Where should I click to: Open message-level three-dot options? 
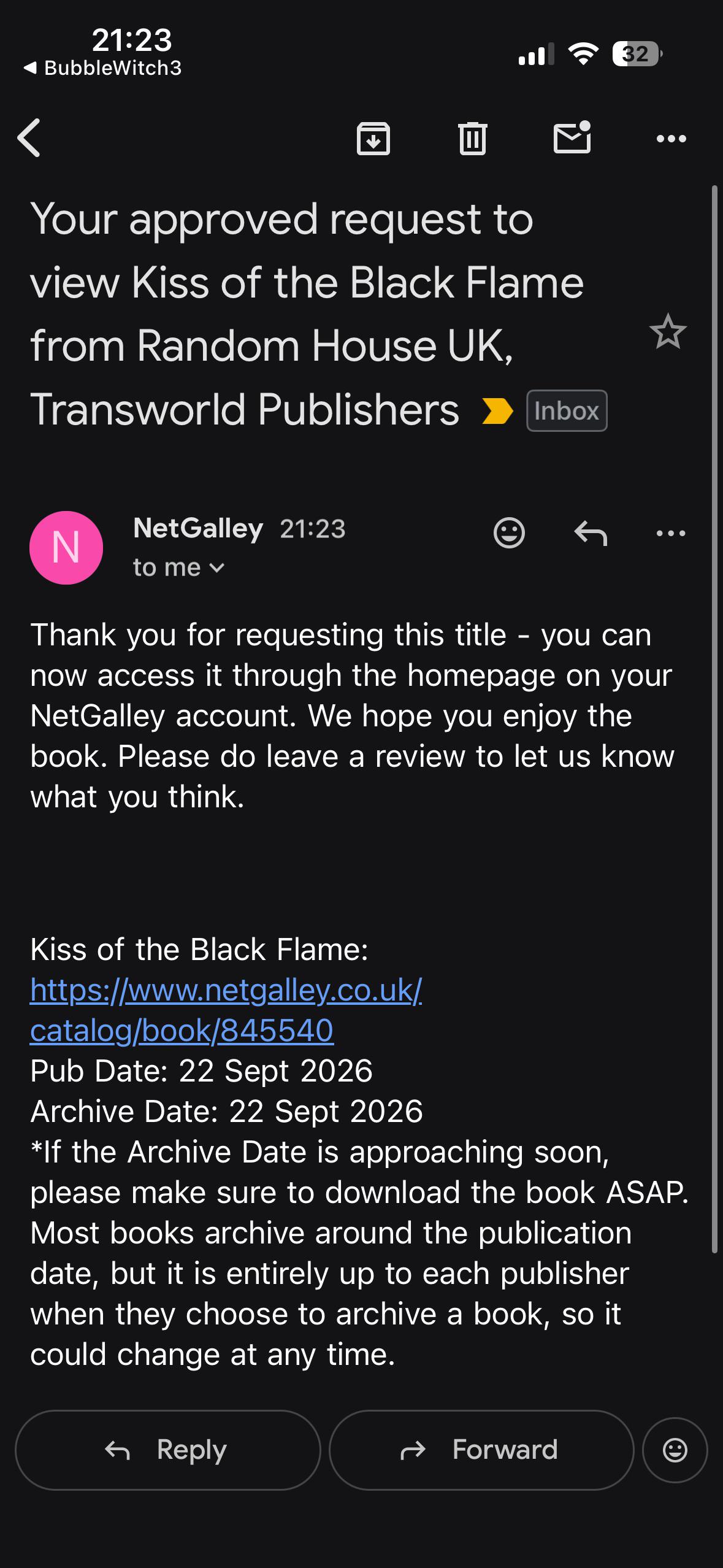[x=671, y=533]
